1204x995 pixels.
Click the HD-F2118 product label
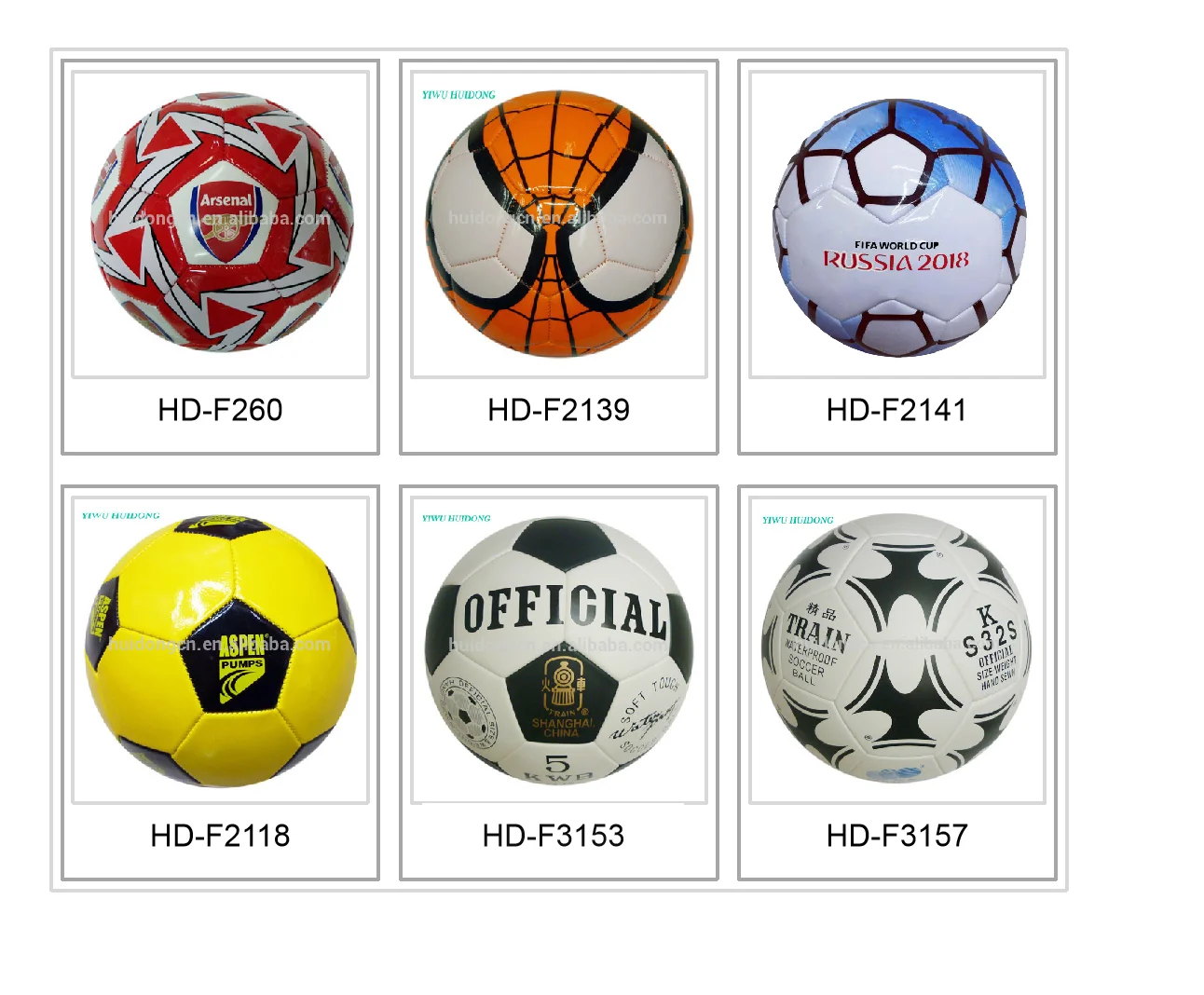click(220, 836)
